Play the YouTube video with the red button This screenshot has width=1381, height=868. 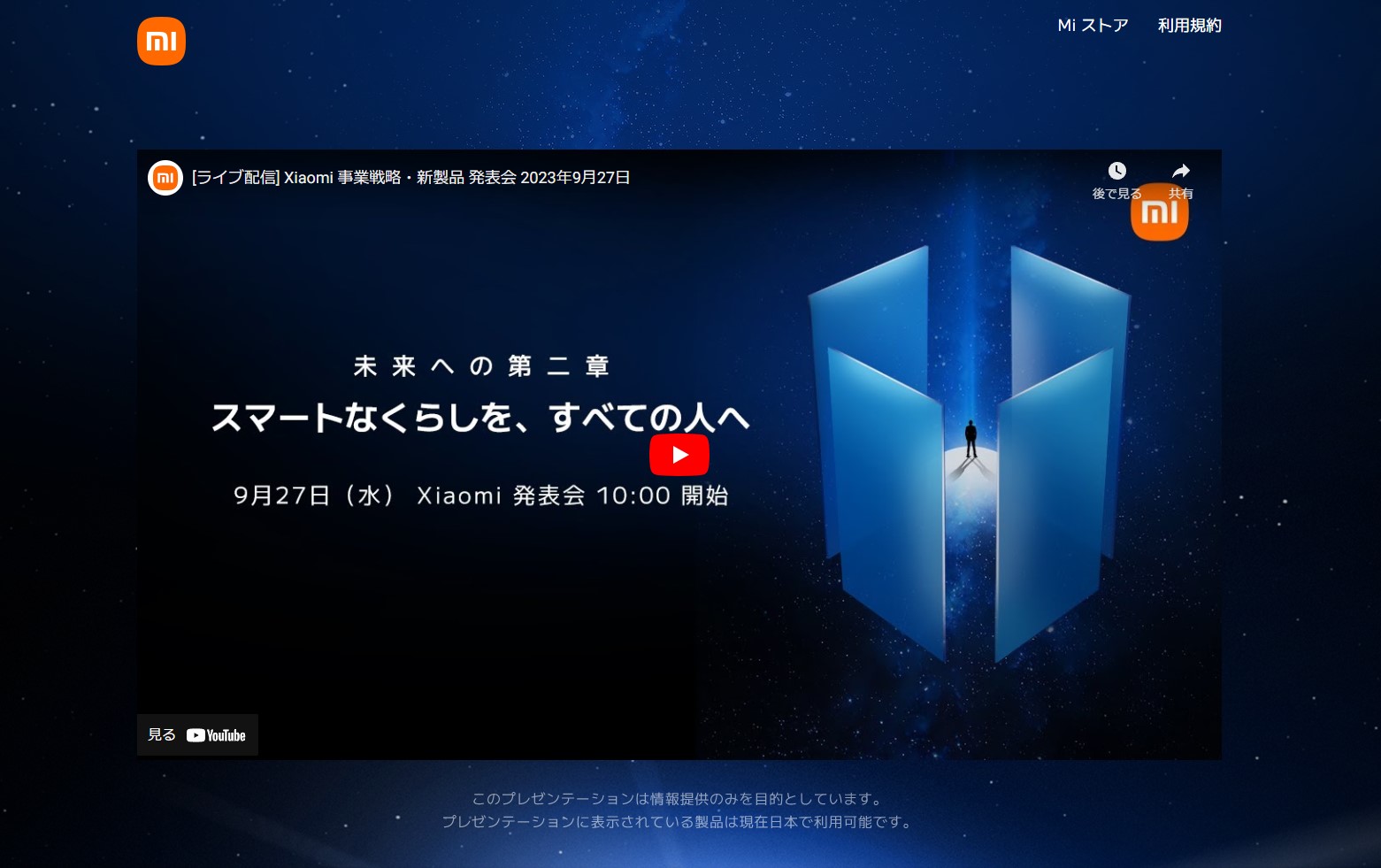[679, 455]
